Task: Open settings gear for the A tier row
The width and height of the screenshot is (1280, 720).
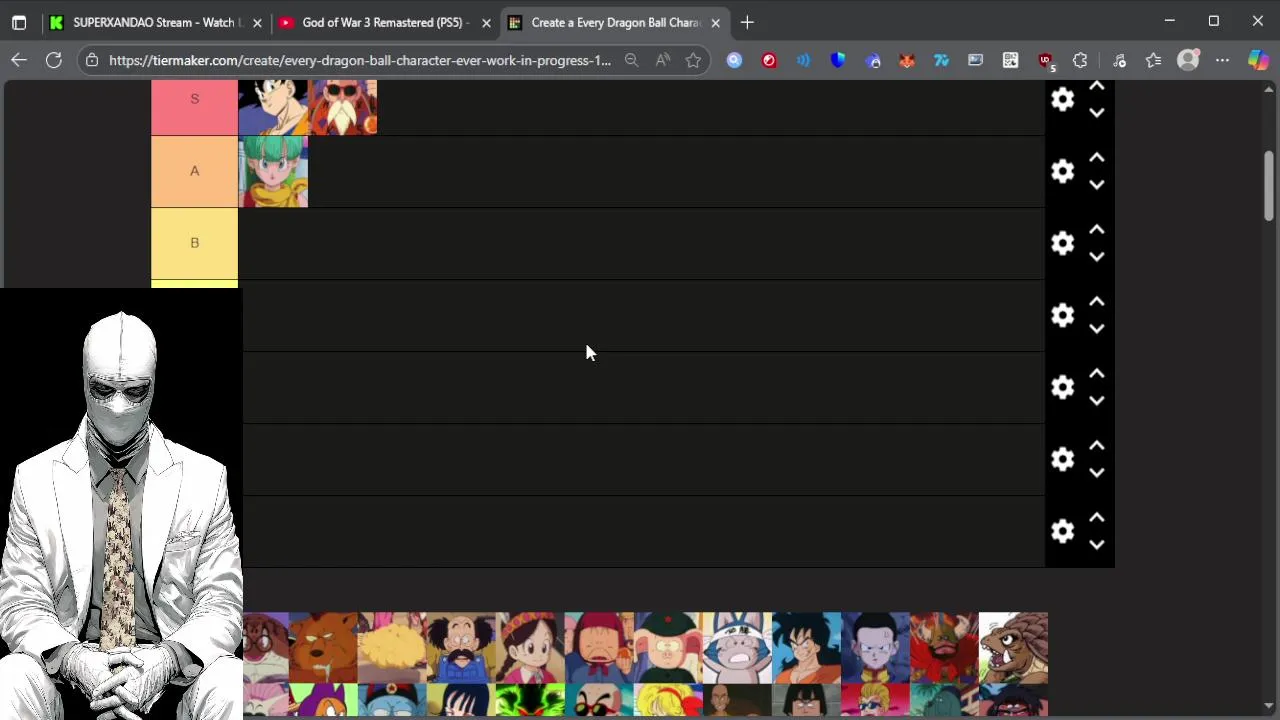Action: (x=1062, y=171)
